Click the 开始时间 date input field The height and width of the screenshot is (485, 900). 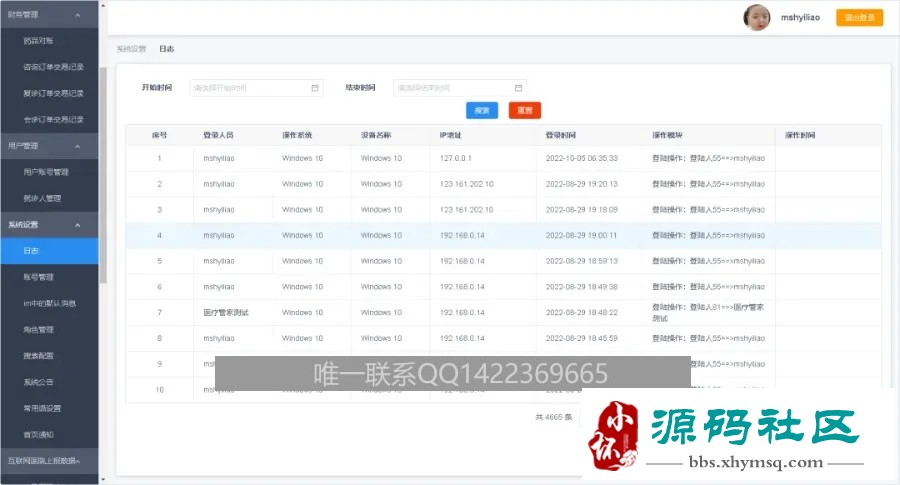pos(256,88)
